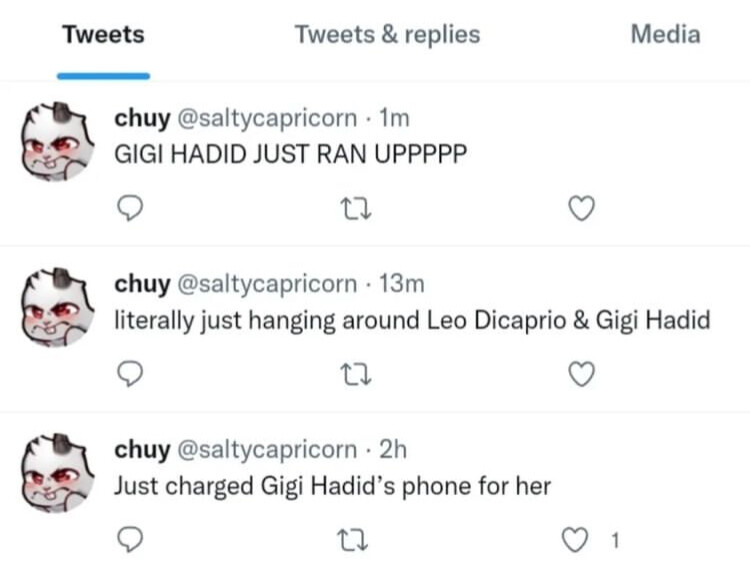Open chuy's avatar on the 13m tweet
This screenshot has height=587, width=750.
point(58,308)
